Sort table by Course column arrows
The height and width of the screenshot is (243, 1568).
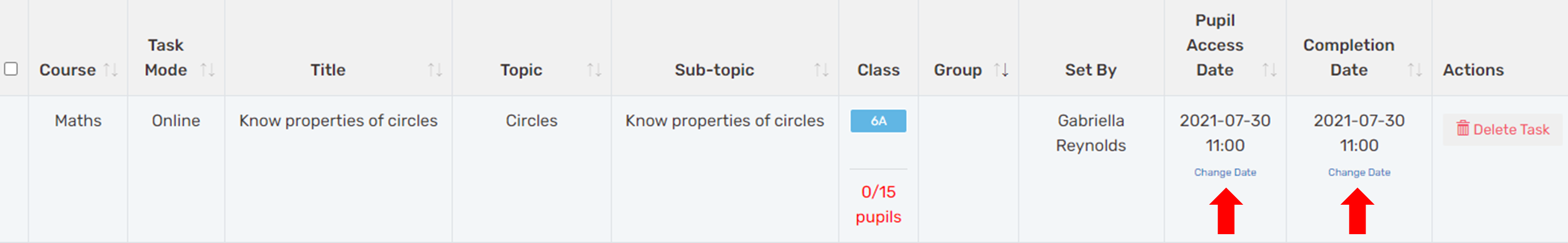[111, 70]
